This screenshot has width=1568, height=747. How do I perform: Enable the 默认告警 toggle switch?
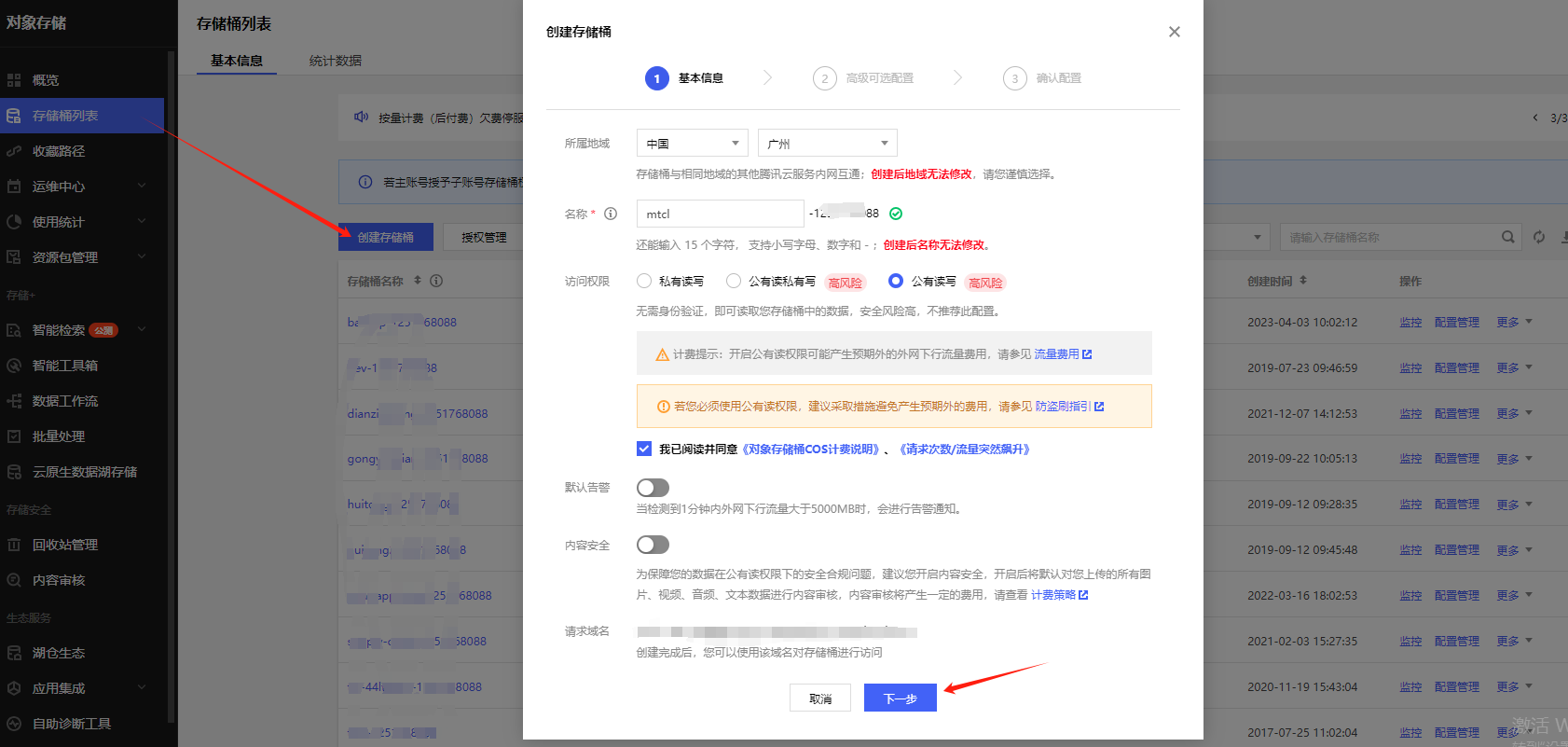click(653, 488)
